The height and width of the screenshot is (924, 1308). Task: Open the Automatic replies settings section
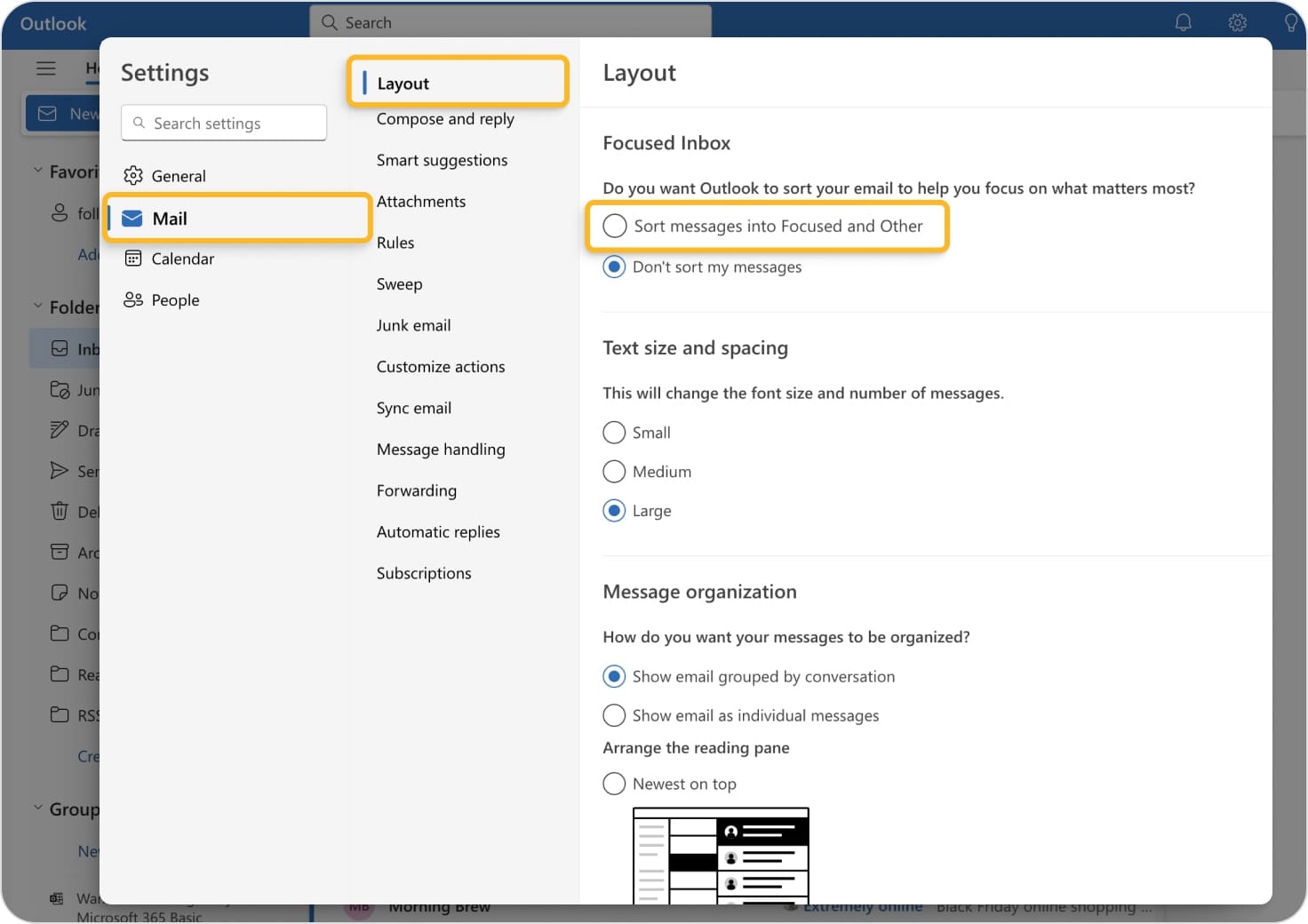[438, 531]
